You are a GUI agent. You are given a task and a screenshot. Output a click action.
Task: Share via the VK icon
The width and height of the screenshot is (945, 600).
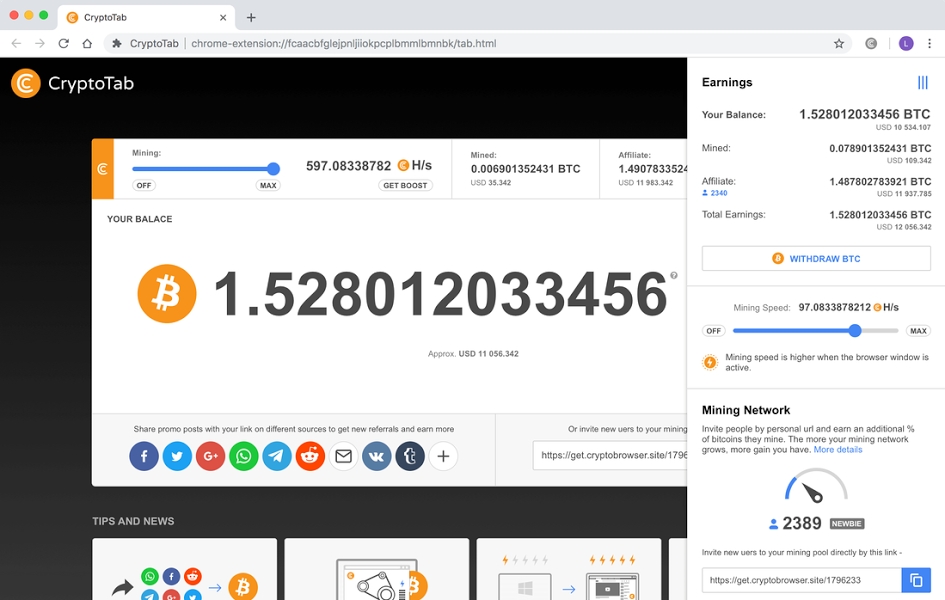pyautogui.click(x=377, y=456)
